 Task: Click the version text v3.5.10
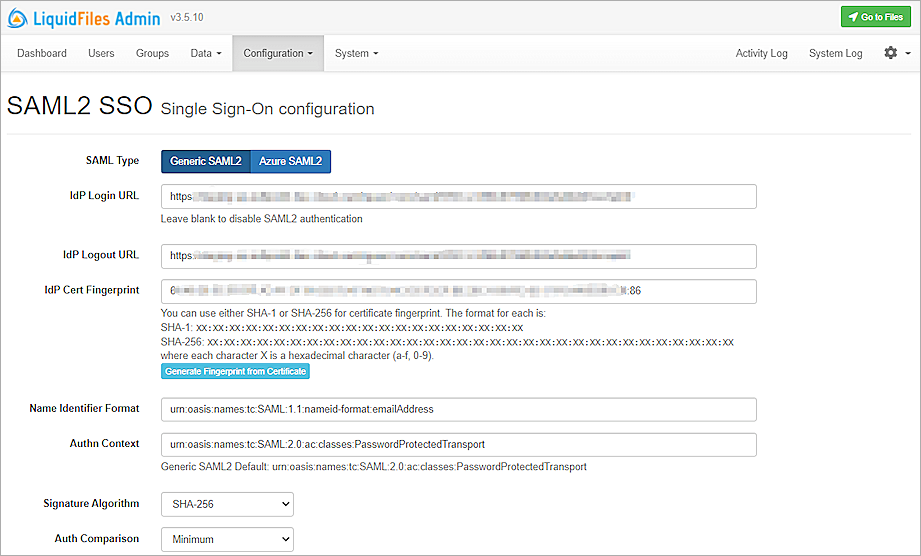pos(187,18)
